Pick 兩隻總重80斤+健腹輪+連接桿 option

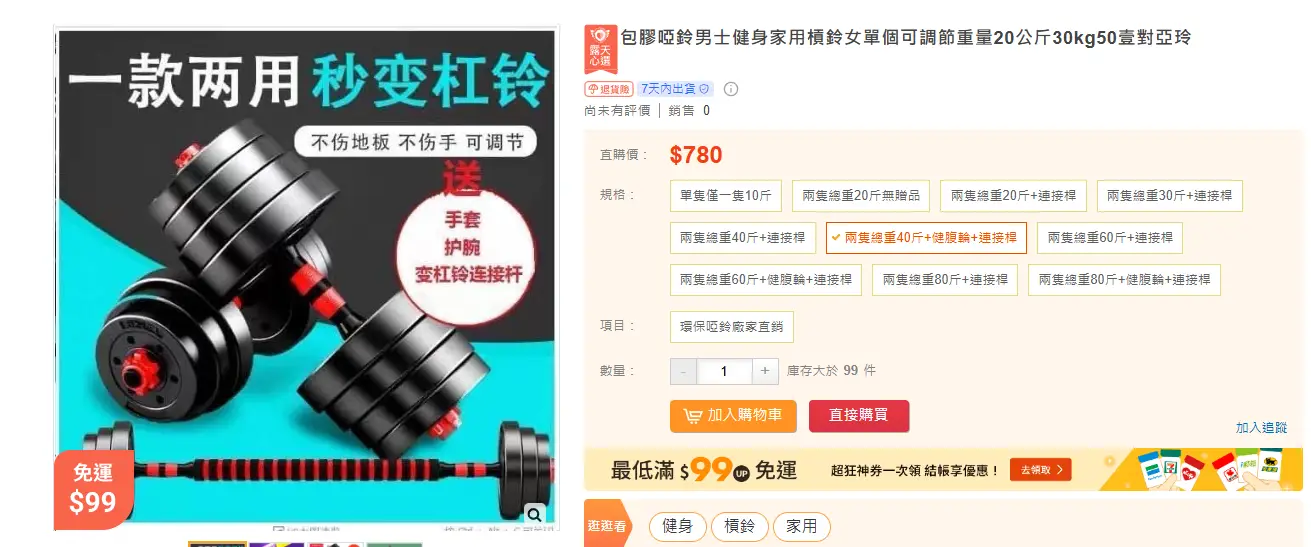coord(1124,280)
